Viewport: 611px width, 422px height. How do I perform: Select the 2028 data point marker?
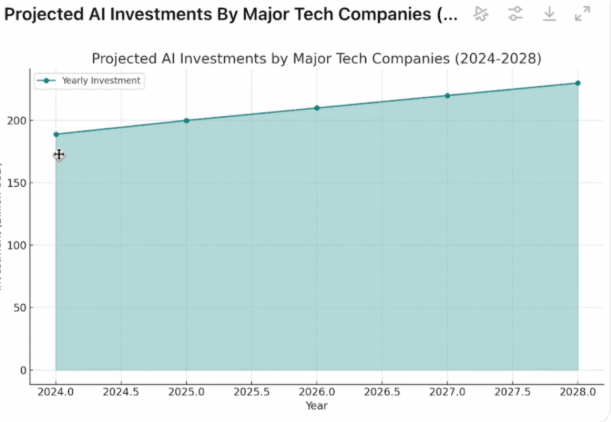tap(577, 83)
